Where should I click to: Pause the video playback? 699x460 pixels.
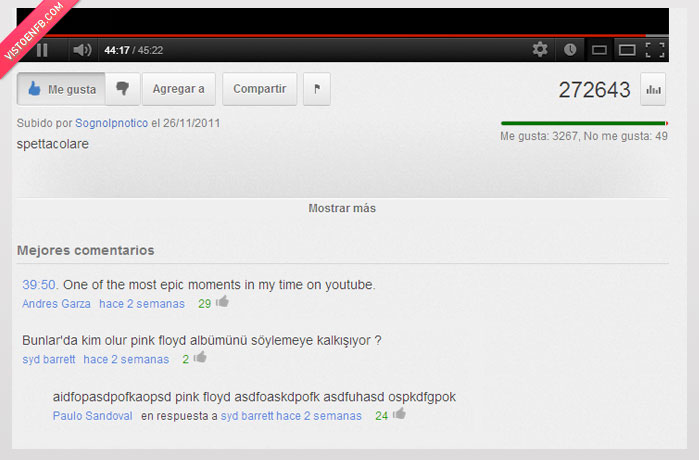coord(42,50)
